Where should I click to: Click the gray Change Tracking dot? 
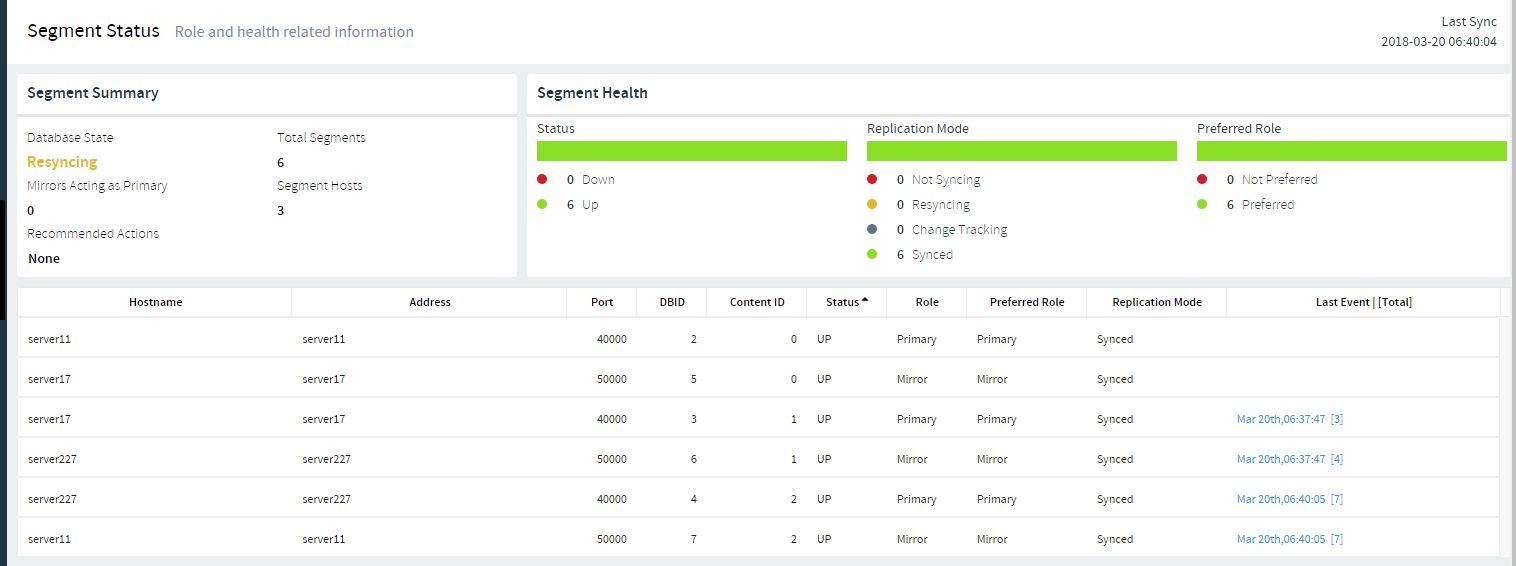click(872, 230)
